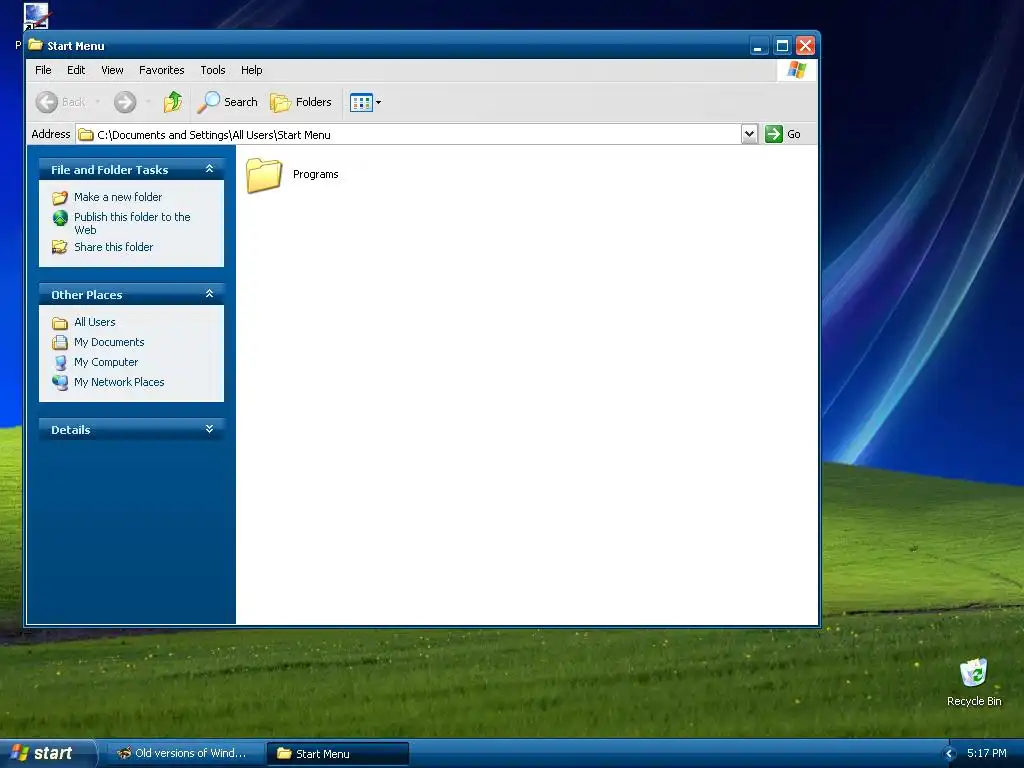Click the folder icon in Address bar
This screenshot has width=1024, height=768.
[x=86, y=135]
